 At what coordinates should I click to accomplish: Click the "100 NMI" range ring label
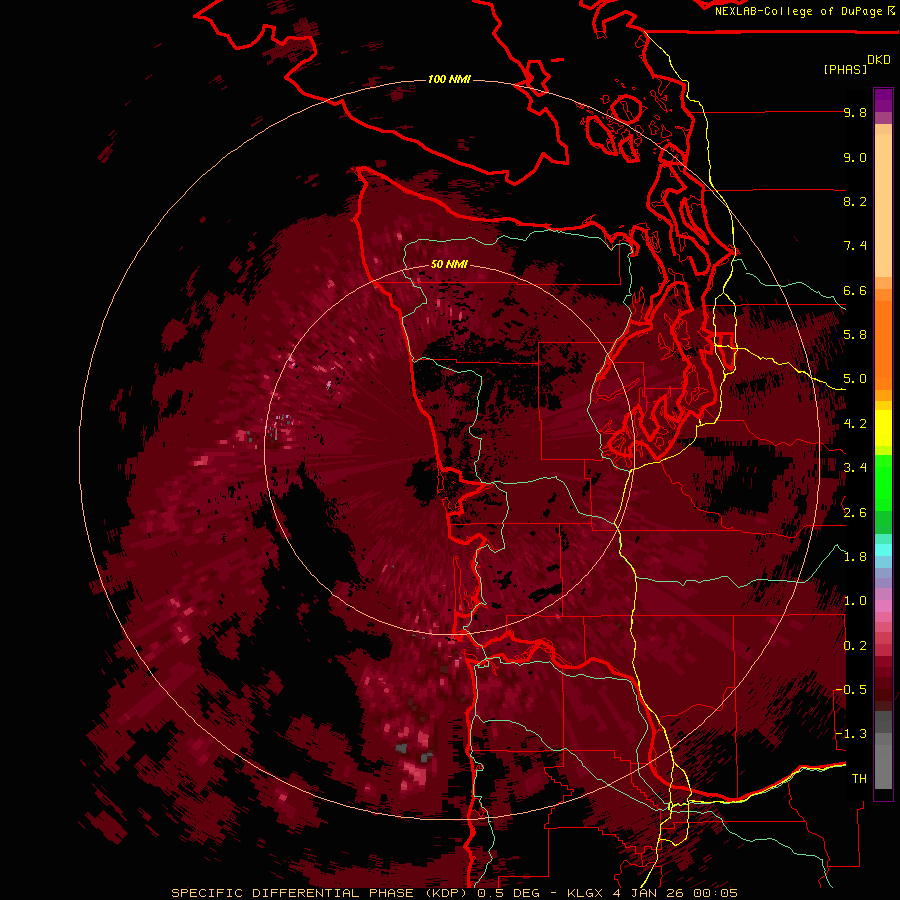(449, 79)
